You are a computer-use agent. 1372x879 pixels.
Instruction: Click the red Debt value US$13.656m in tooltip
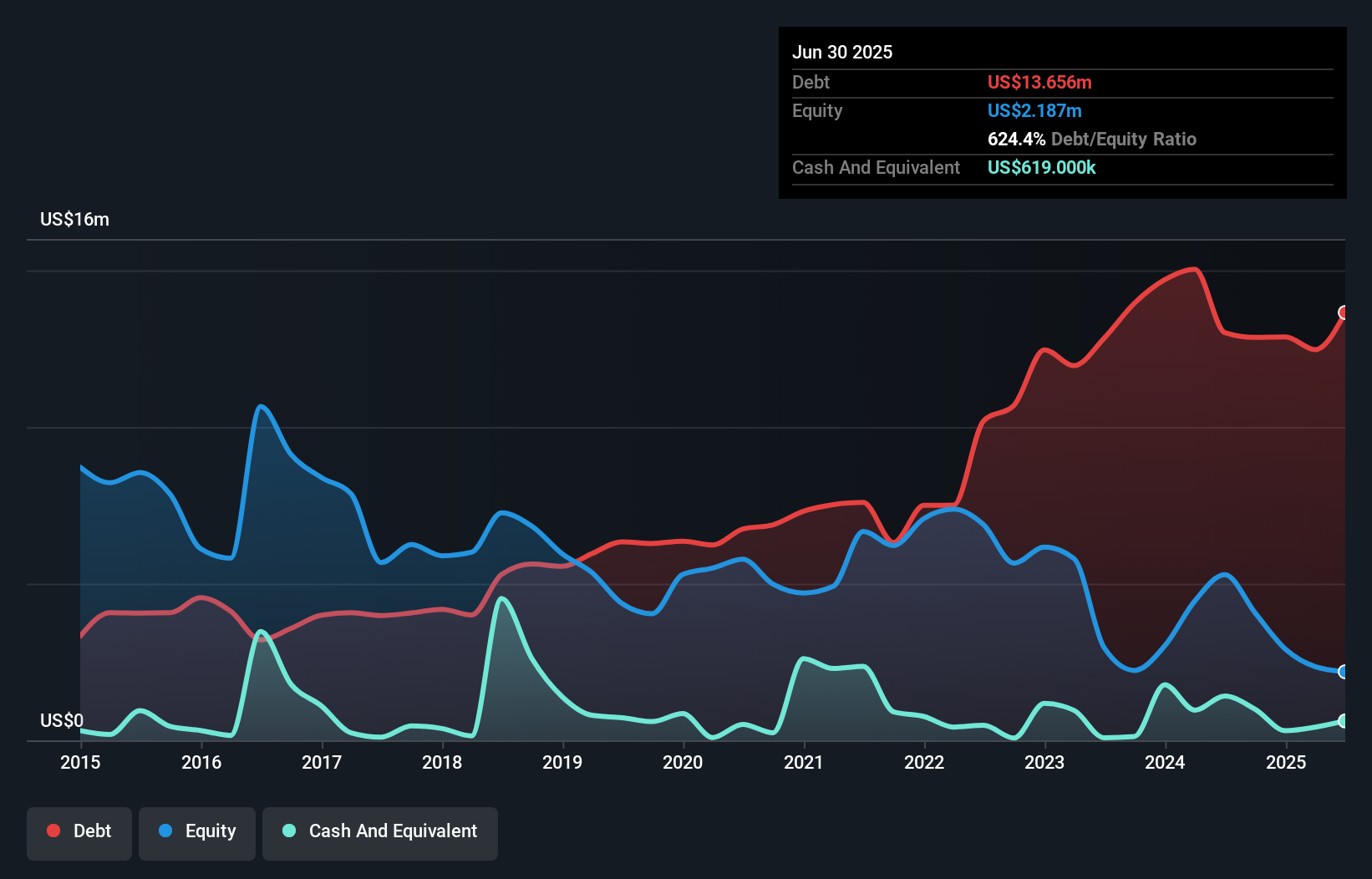point(1039,82)
